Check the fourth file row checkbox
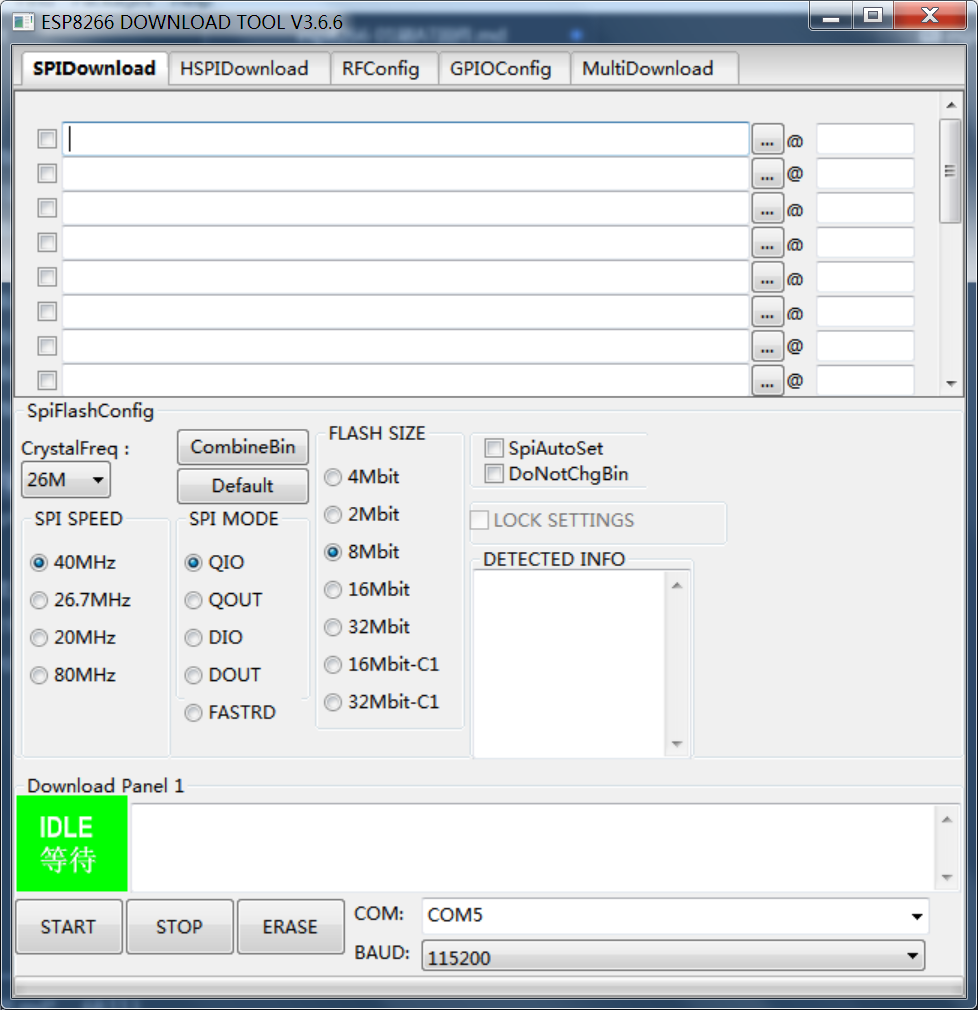 click(x=47, y=243)
